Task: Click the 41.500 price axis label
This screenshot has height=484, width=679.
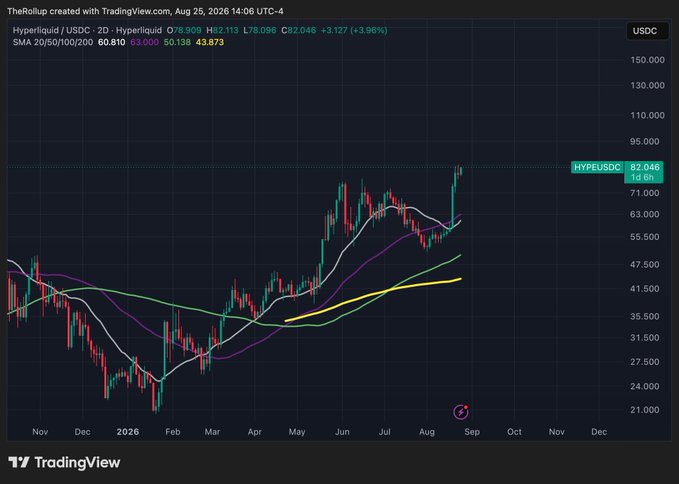Action: pos(645,288)
